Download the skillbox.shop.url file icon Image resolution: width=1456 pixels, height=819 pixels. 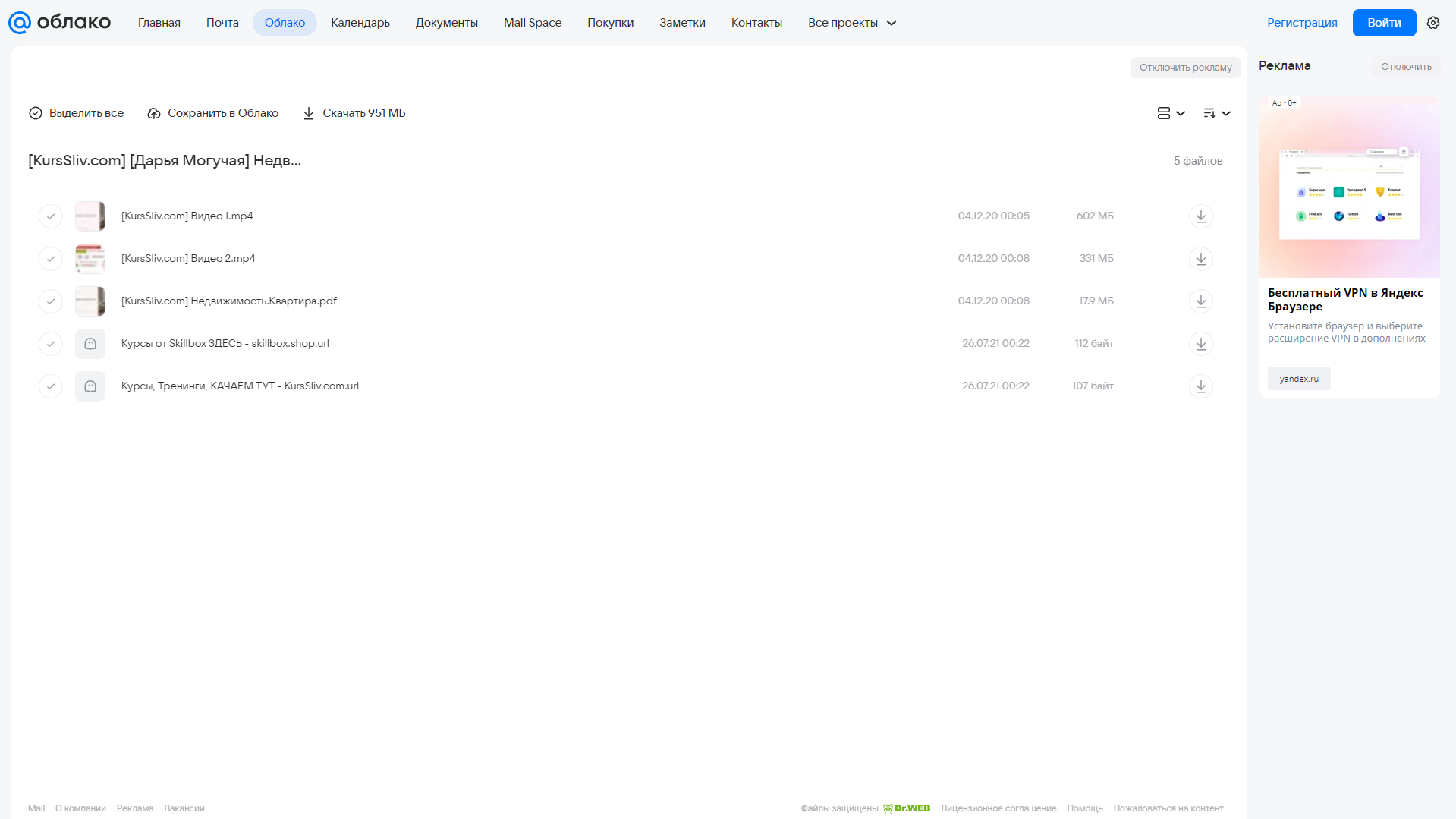click(1200, 344)
